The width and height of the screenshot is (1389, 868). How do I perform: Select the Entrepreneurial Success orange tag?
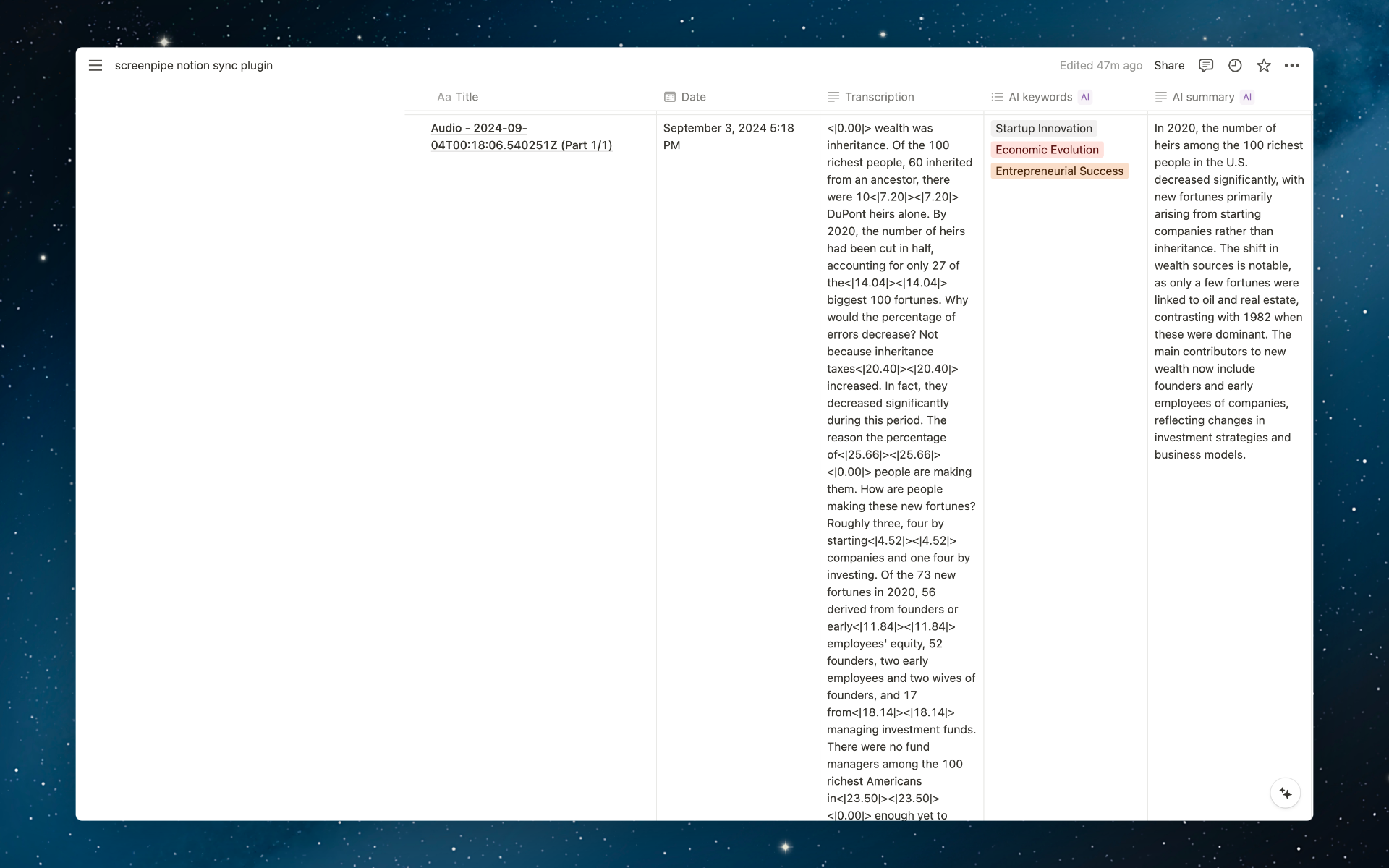[x=1058, y=171]
